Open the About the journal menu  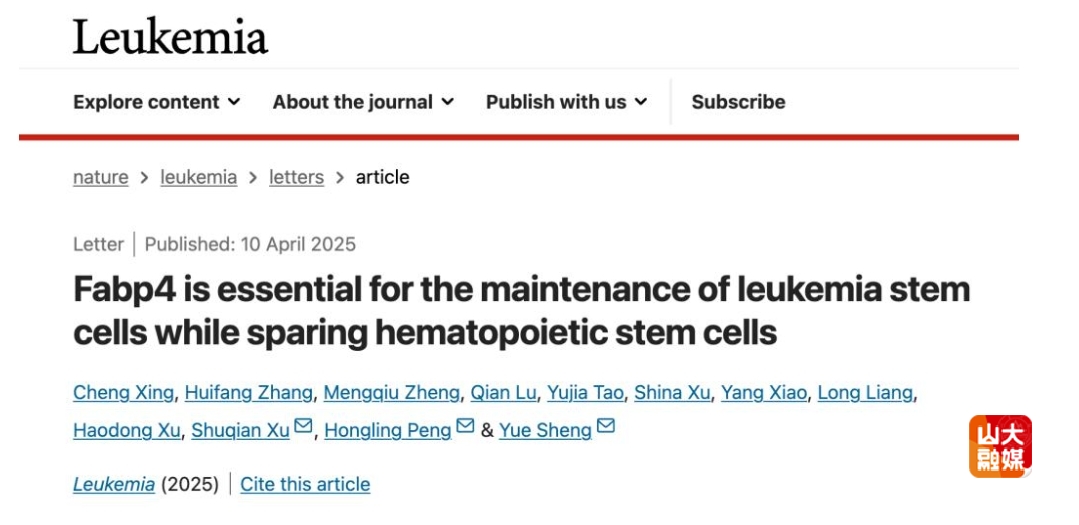363,102
